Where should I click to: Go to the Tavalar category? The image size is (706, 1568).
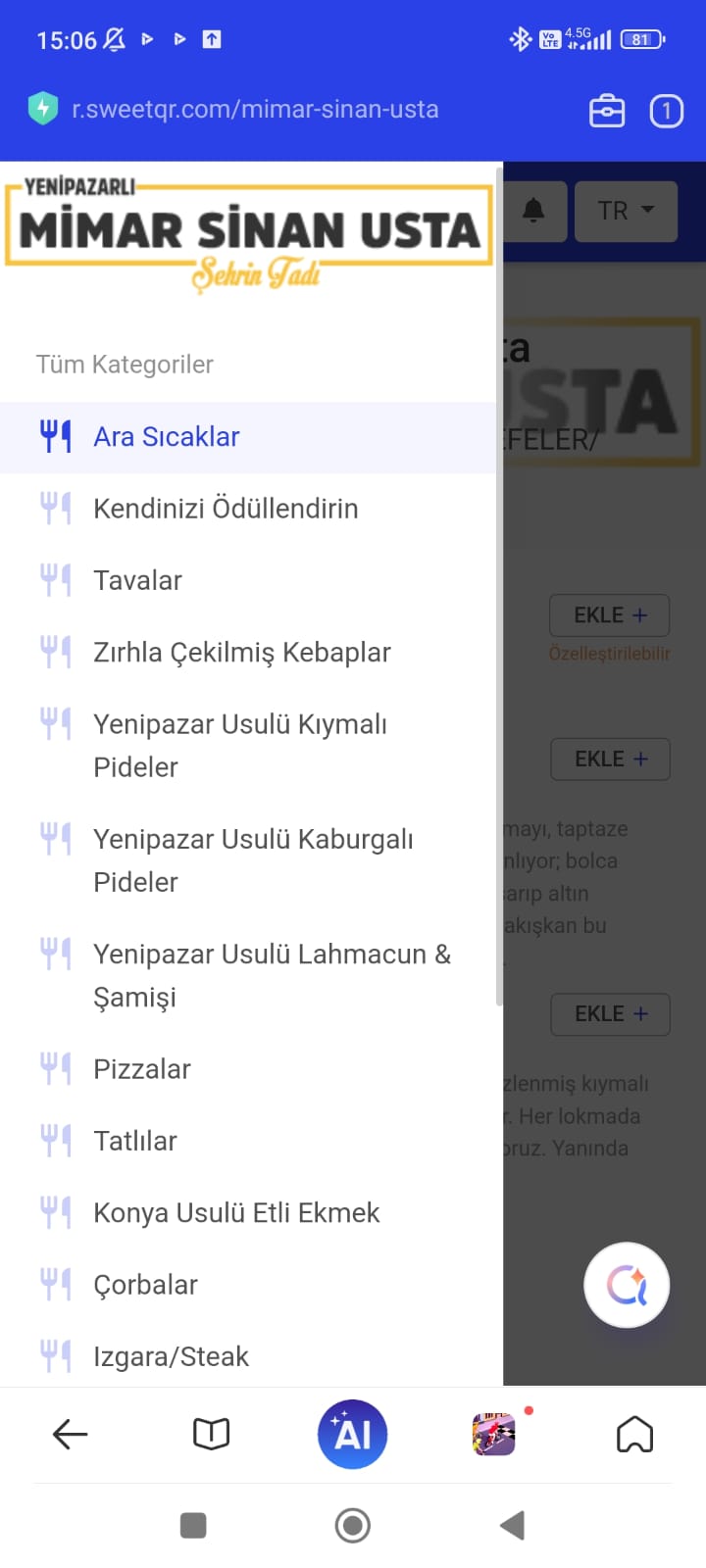tap(137, 580)
